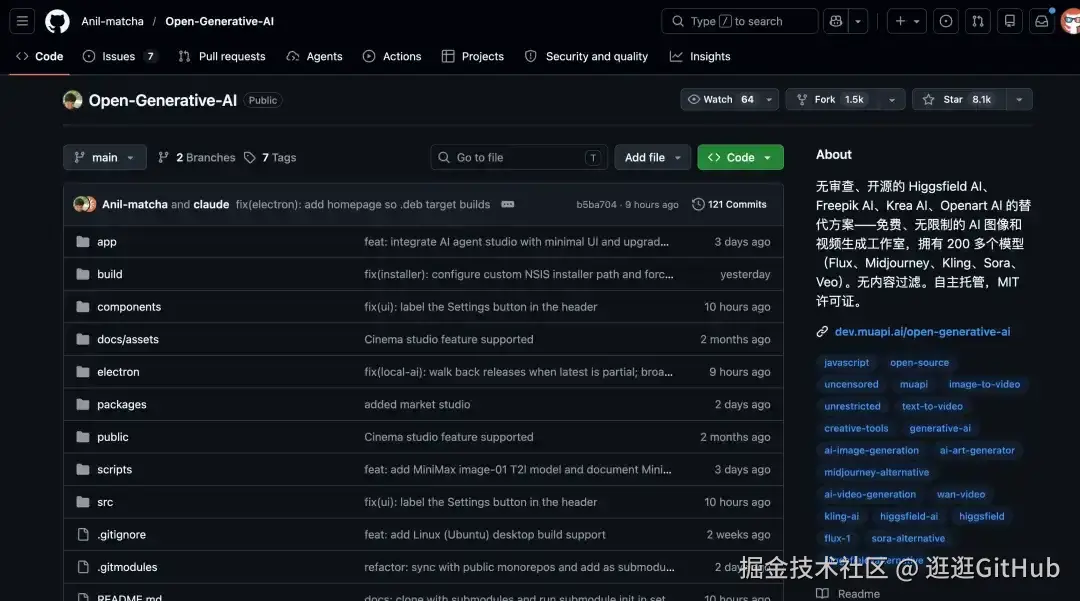Click the Fork button
Screen dimensions: 1080x601
[x=833, y=100]
